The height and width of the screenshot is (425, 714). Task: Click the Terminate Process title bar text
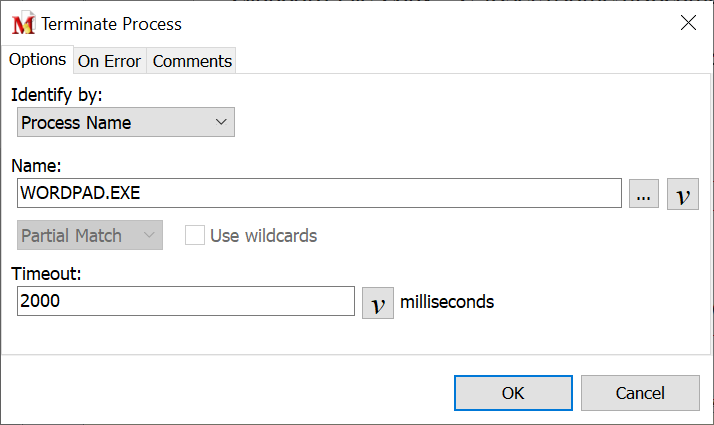pos(111,23)
